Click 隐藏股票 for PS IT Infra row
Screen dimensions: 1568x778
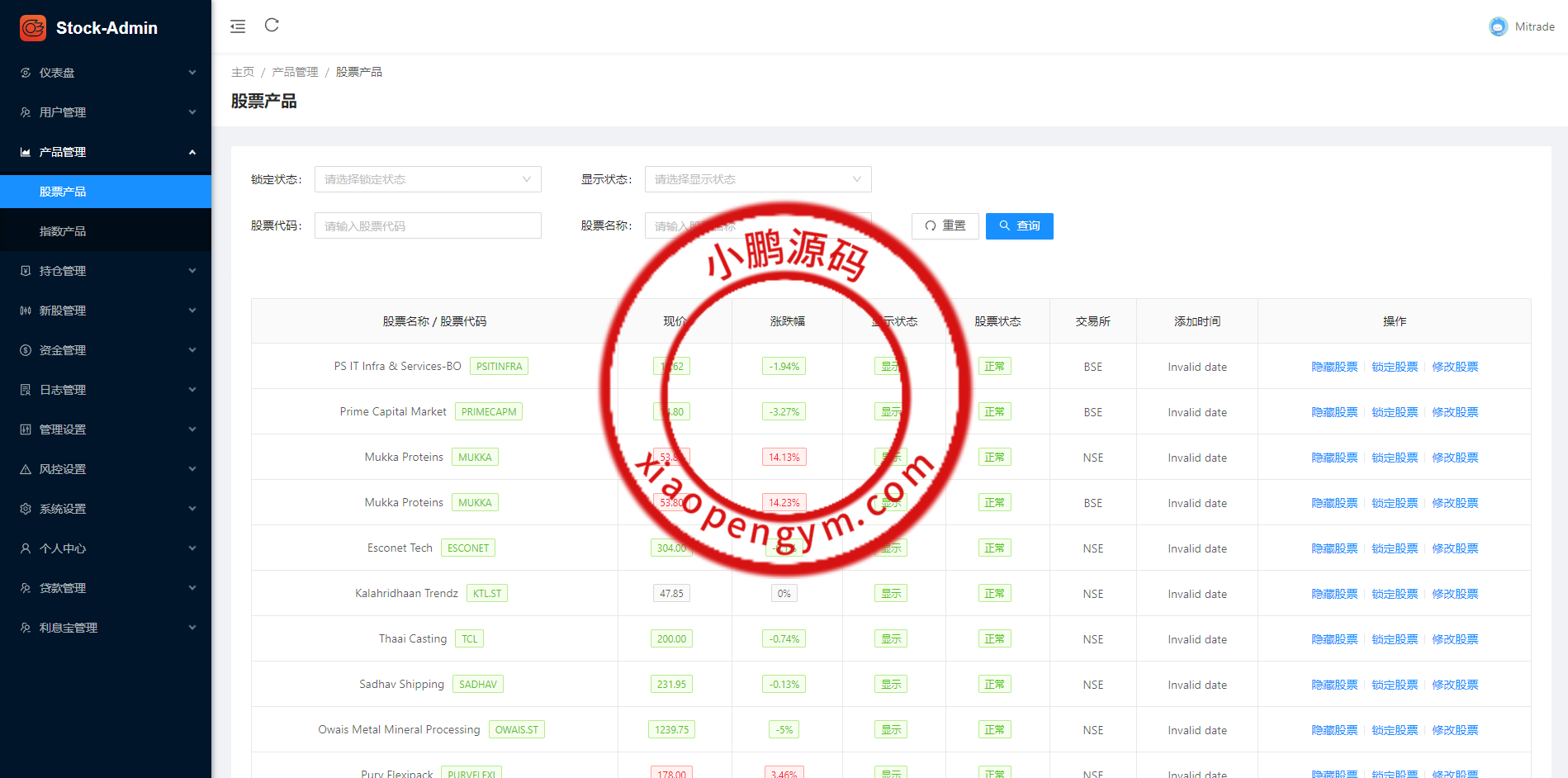1334,367
